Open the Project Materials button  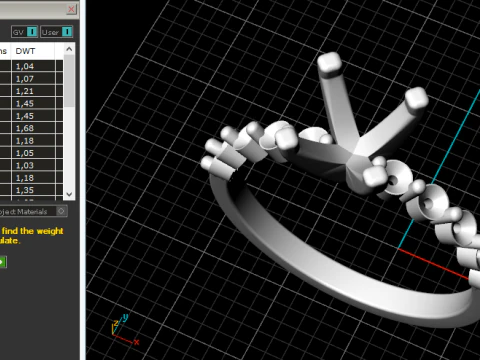[33, 211]
